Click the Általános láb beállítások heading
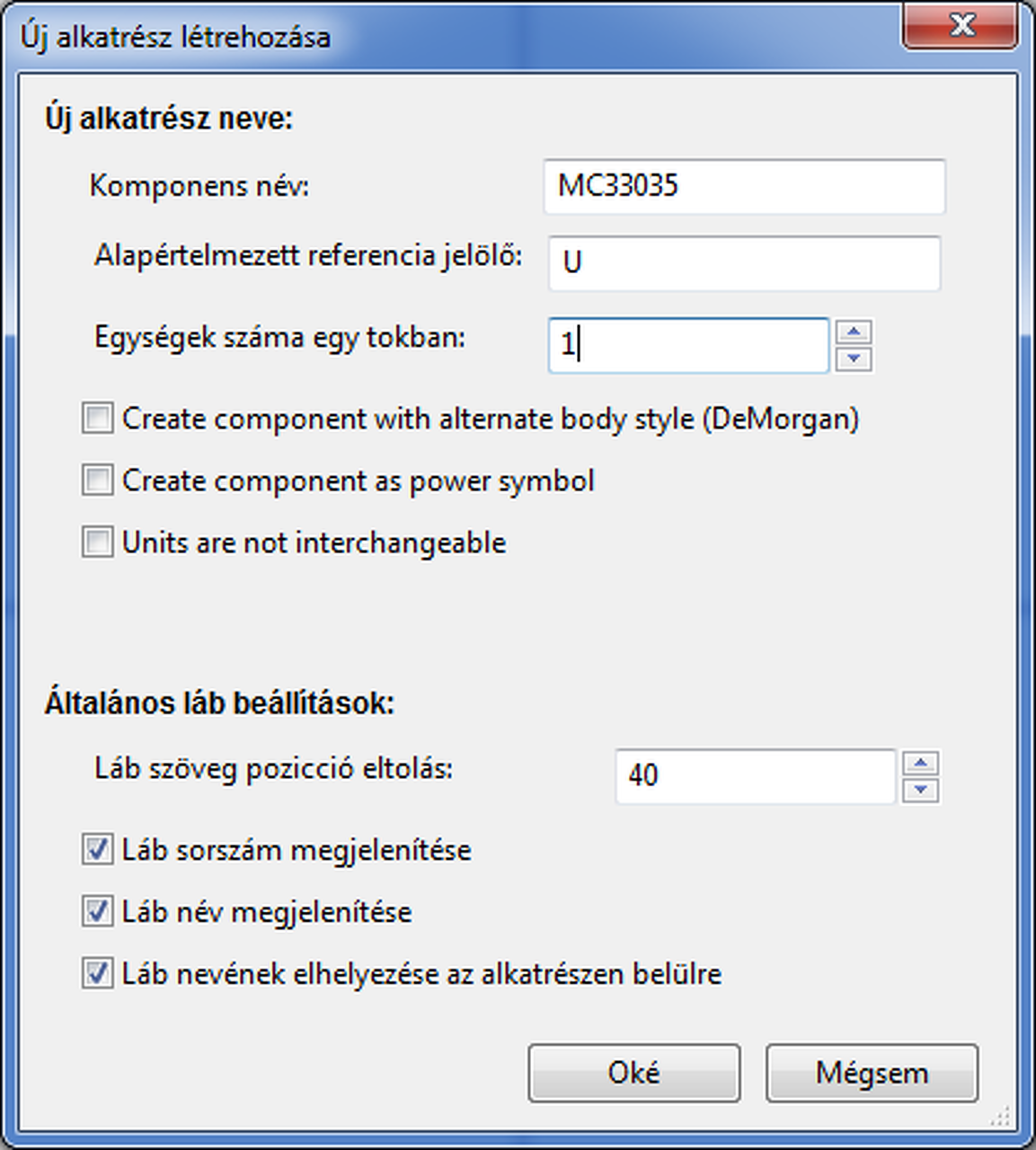1036x1150 pixels. (220, 703)
